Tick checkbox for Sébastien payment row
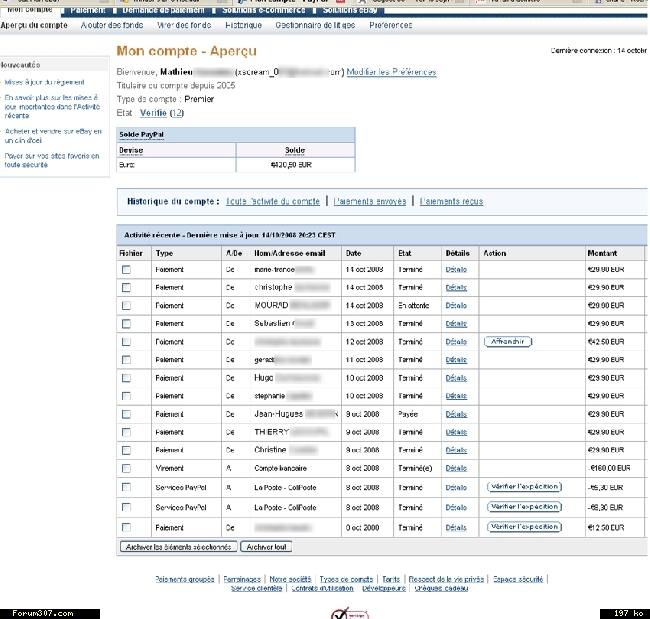The width and height of the screenshot is (650, 619). click(126, 323)
